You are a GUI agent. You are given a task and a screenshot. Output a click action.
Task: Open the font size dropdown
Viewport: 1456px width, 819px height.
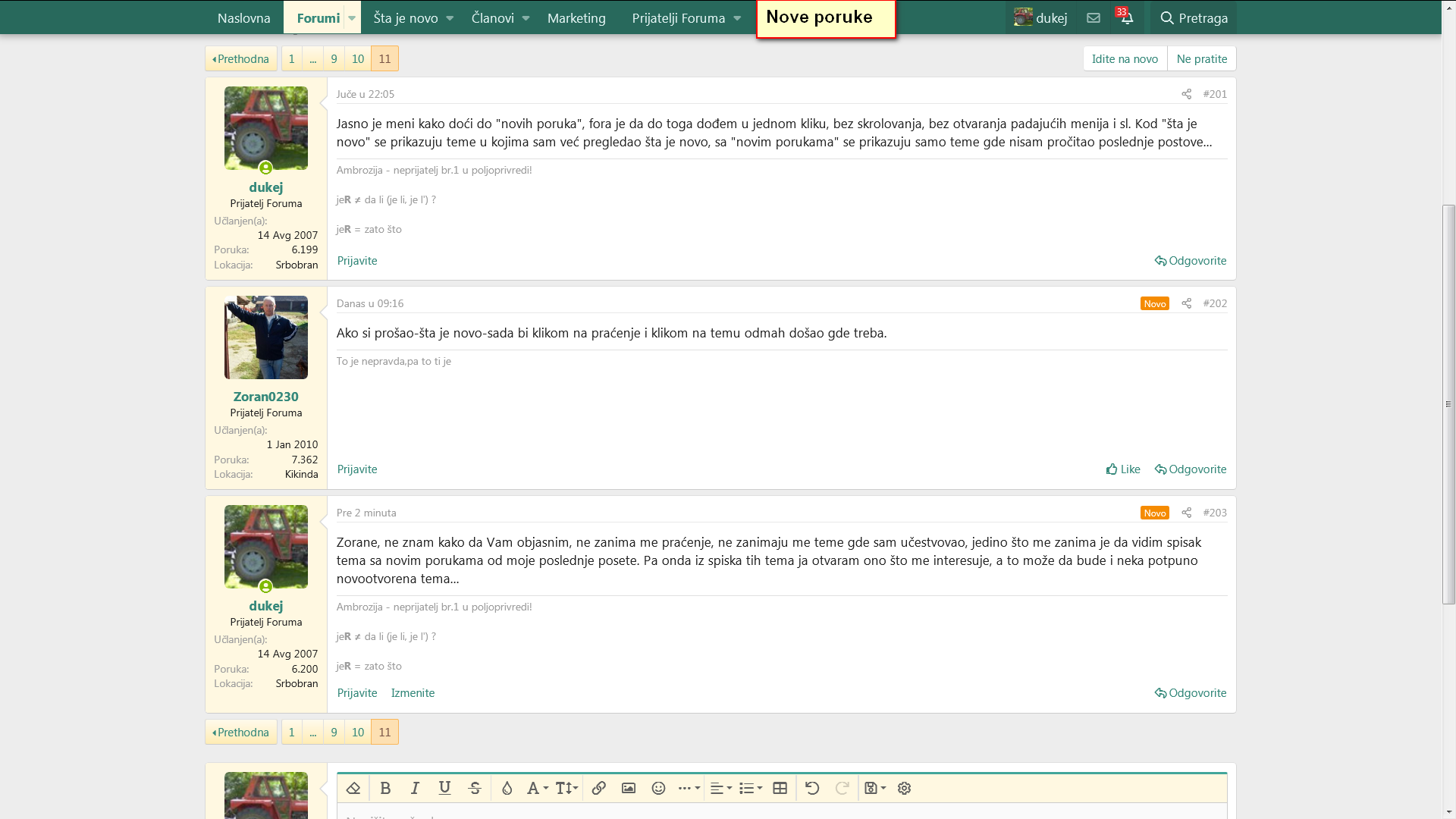(x=566, y=788)
